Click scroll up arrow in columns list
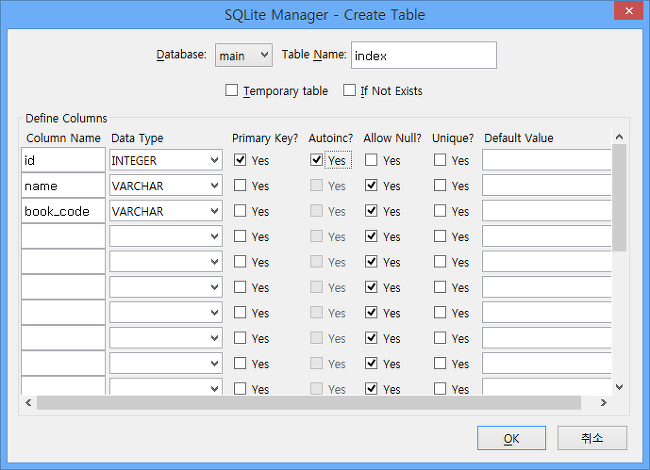 click(619, 137)
